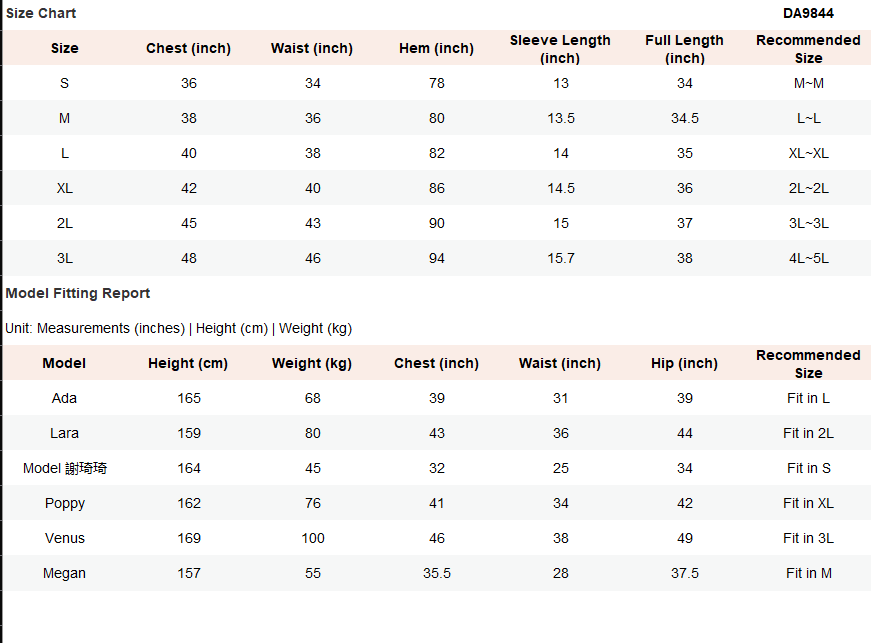Click the Height (cm) column header
This screenshot has width=885, height=643.
(x=188, y=363)
